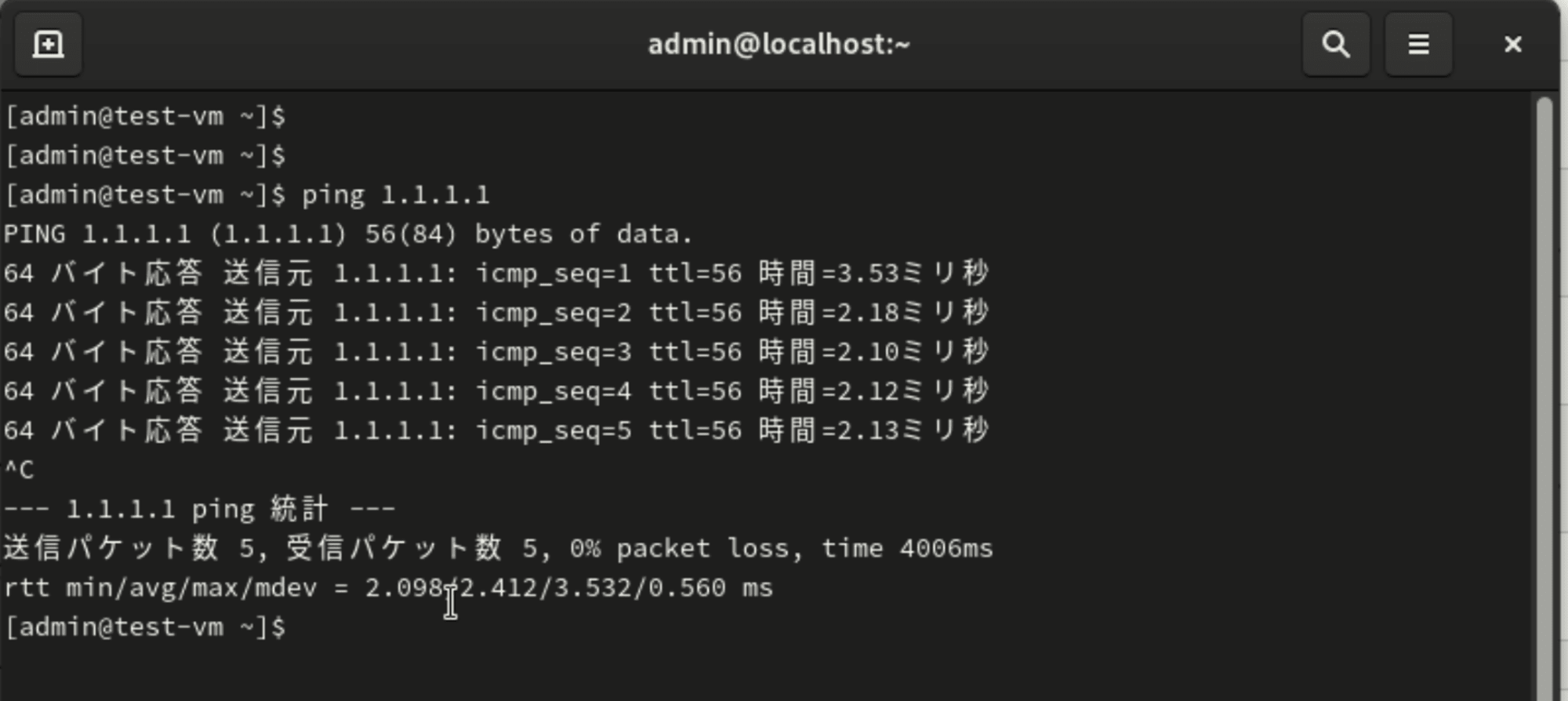Click the PING 56(84) bytes line

click(349, 234)
